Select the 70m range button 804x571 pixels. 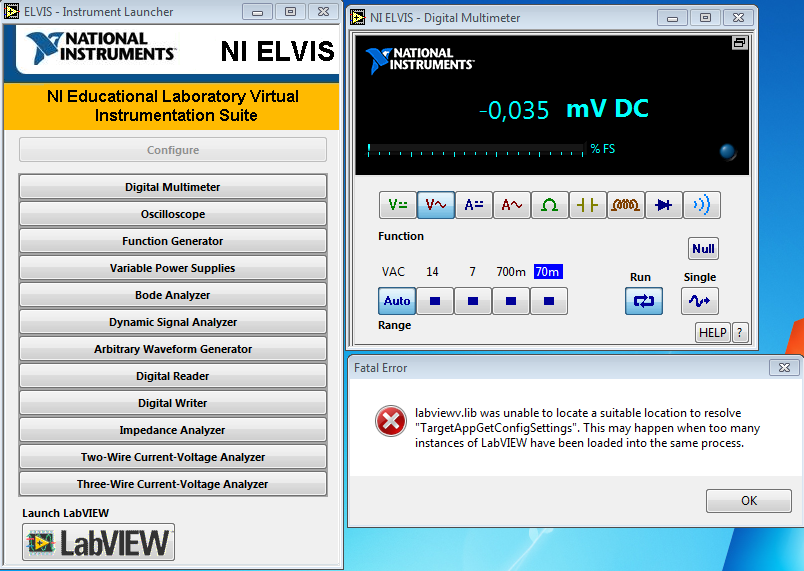point(549,301)
